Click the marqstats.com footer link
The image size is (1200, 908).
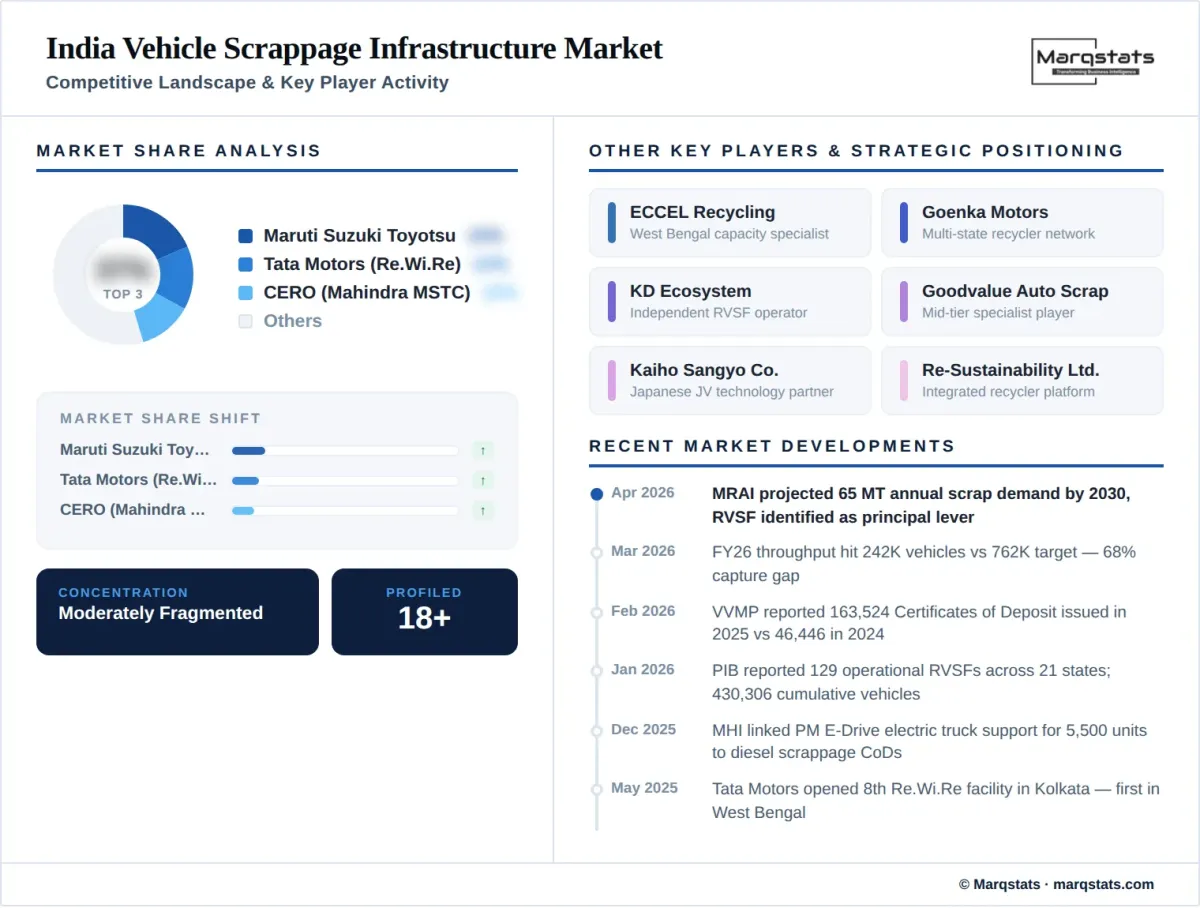(x=1104, y=884)
